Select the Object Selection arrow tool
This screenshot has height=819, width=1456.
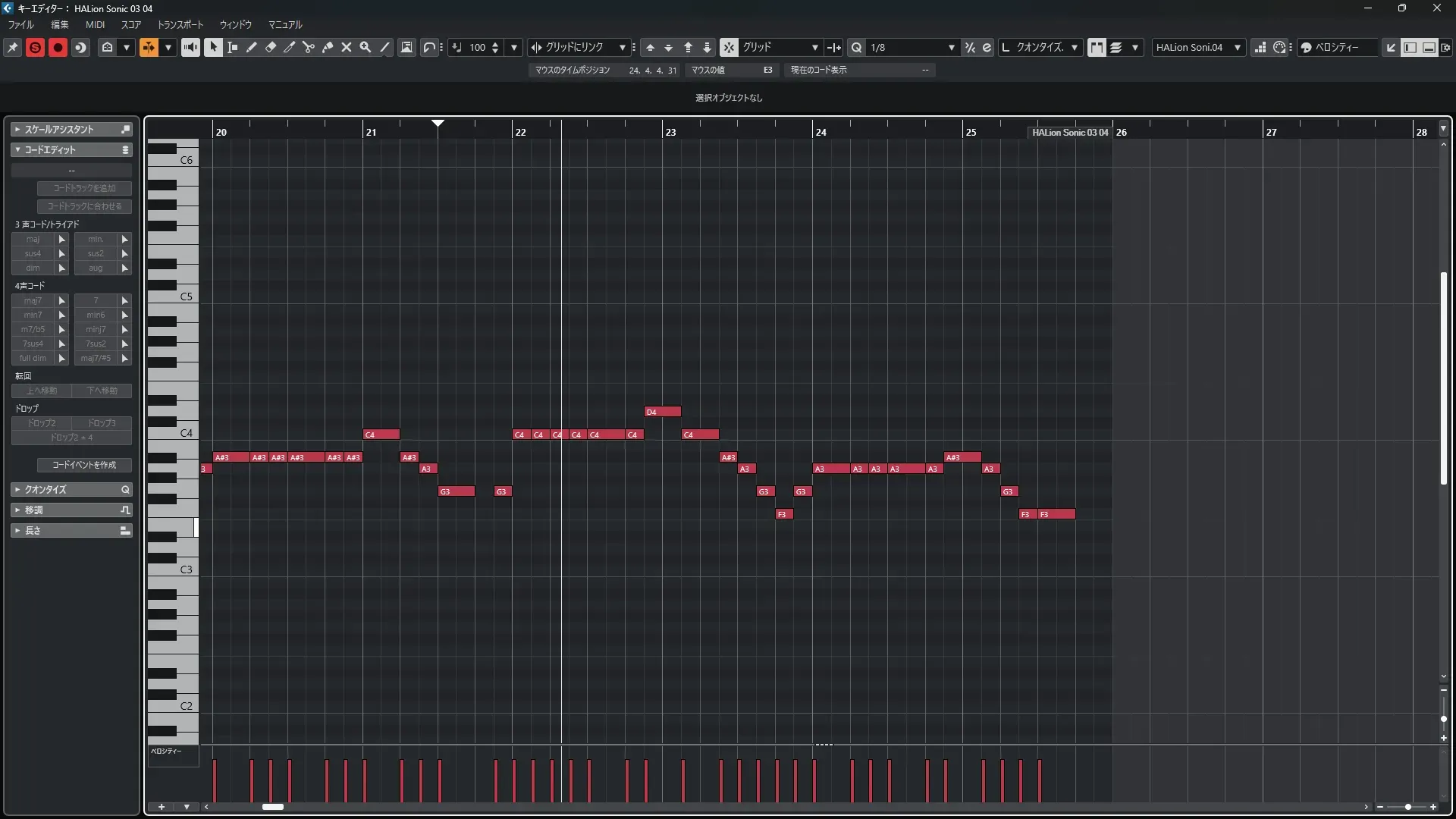(213, 47)
